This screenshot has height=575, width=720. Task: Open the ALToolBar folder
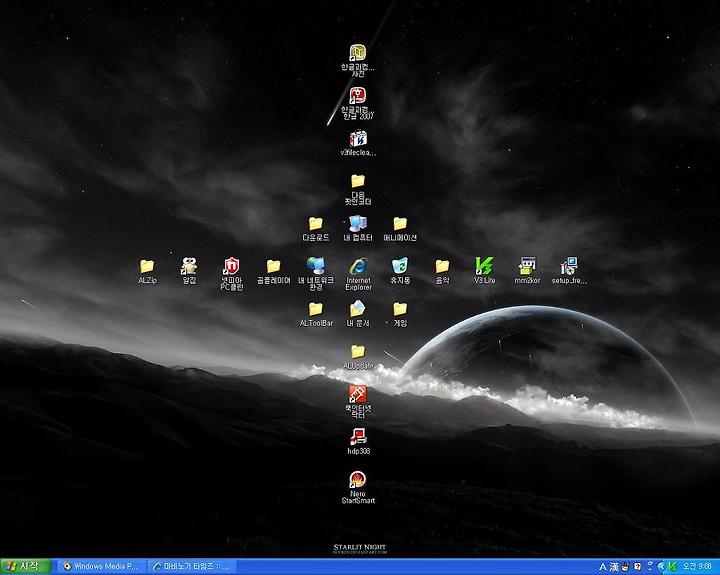click(315, 314)
